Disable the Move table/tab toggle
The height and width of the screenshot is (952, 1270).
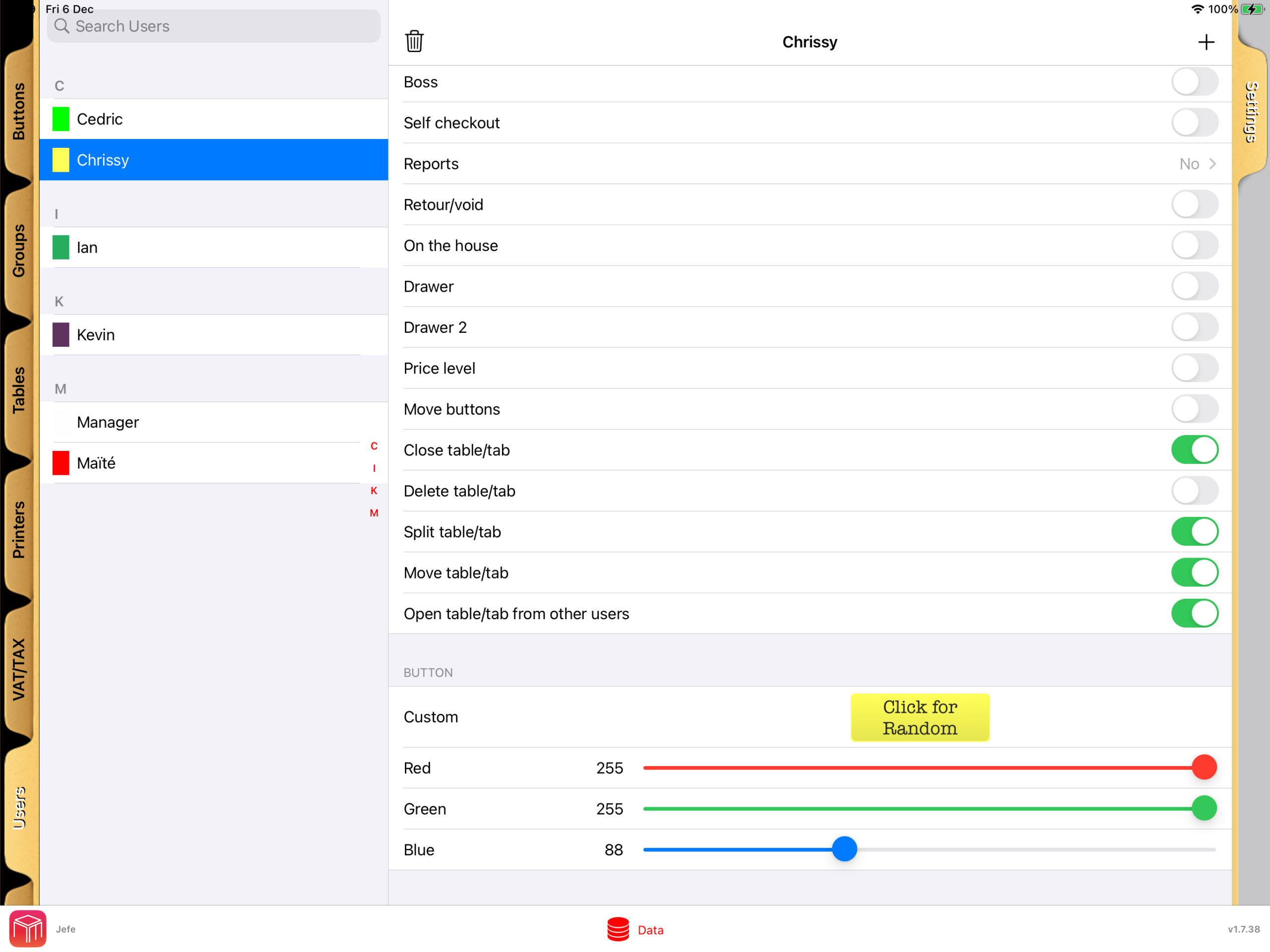point(1196,572)
